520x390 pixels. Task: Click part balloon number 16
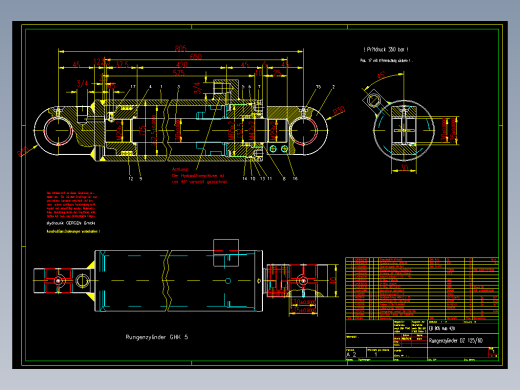295,179
